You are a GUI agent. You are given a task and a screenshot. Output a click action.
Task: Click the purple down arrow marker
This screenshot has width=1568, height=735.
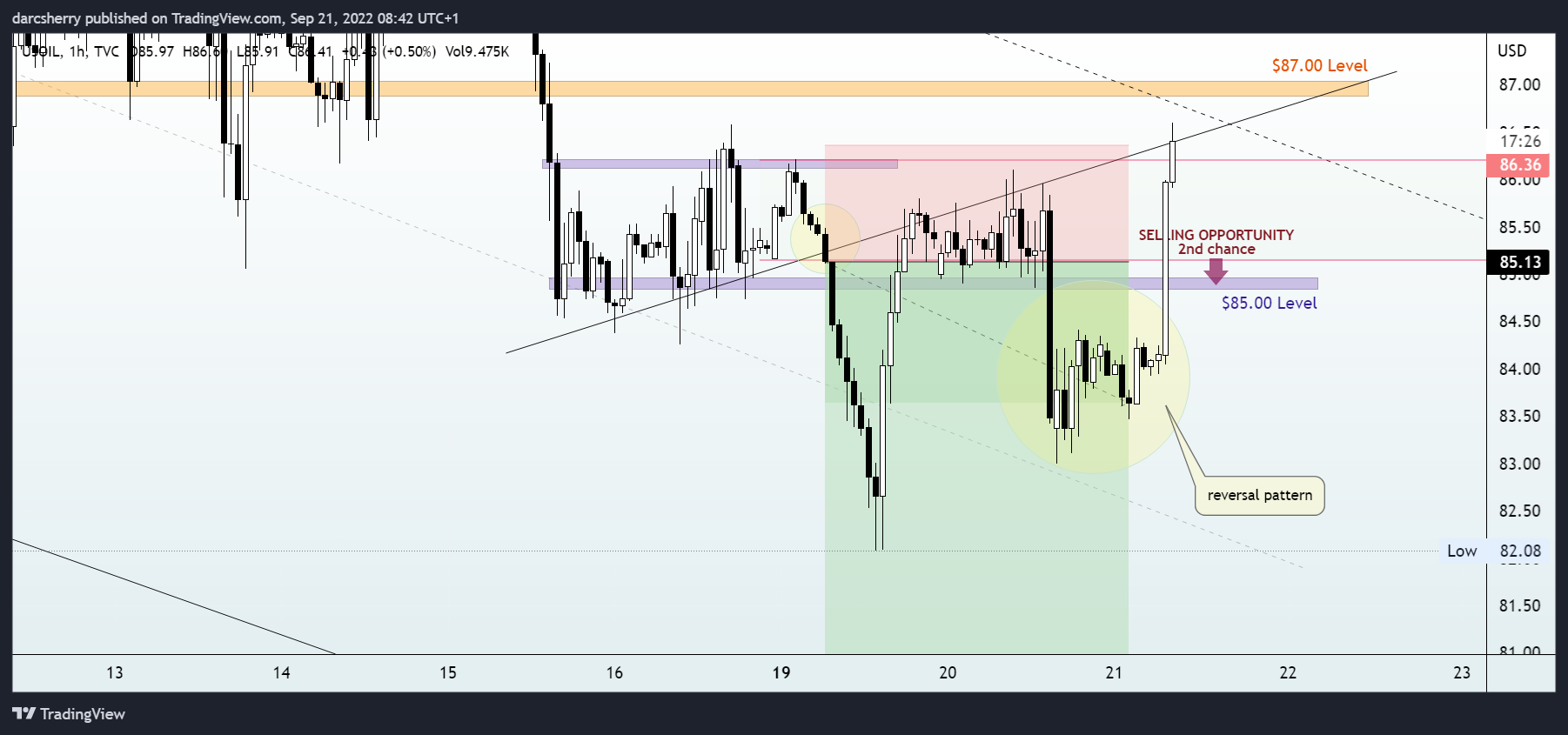[x=1216, y=271]
